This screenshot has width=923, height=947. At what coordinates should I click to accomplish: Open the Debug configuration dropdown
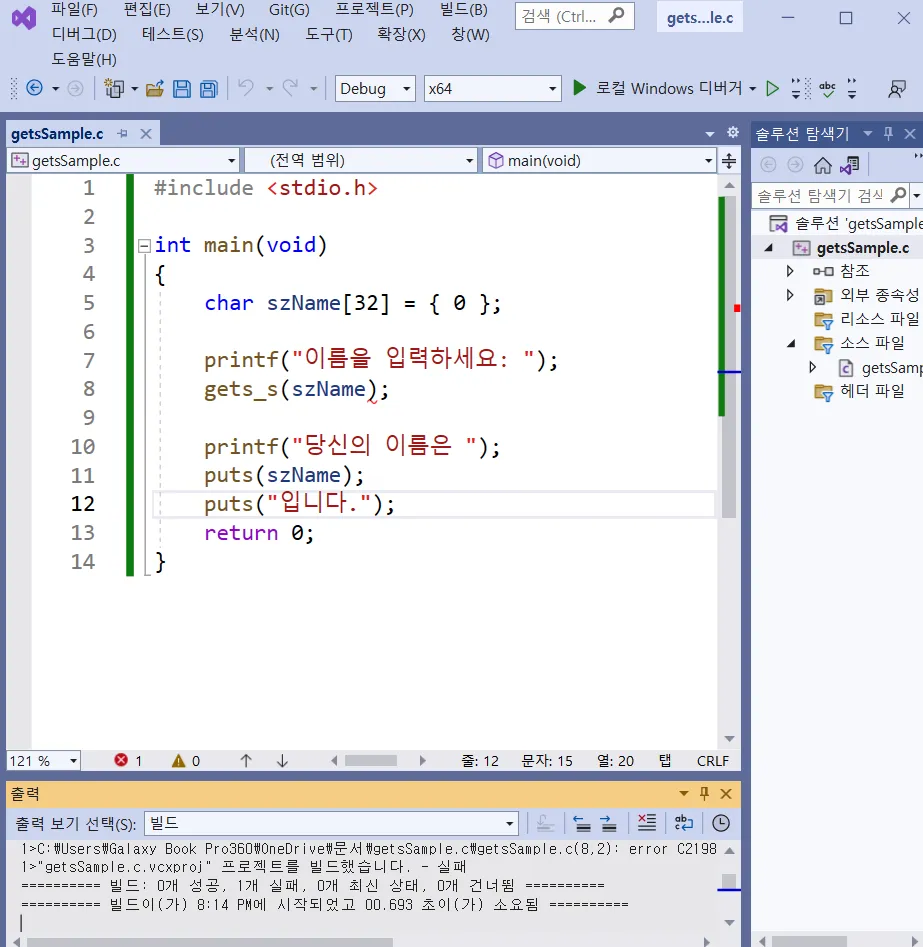(x=374, y=88)
